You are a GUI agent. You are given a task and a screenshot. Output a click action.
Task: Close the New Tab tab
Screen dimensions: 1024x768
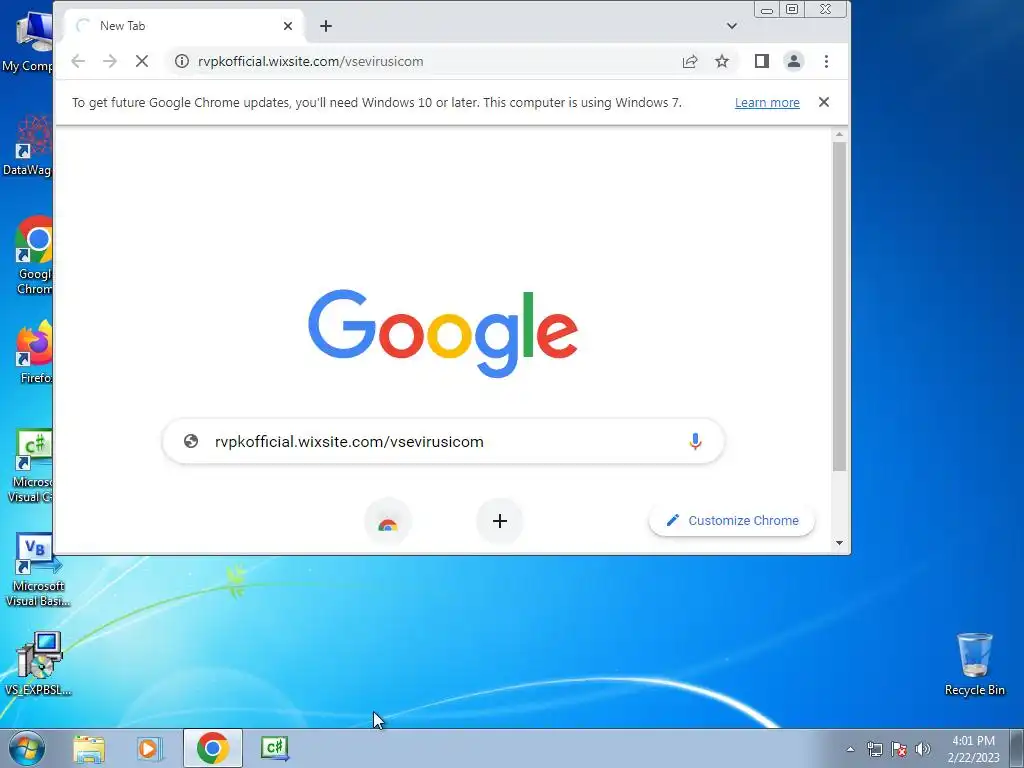(x=288, y=26)
